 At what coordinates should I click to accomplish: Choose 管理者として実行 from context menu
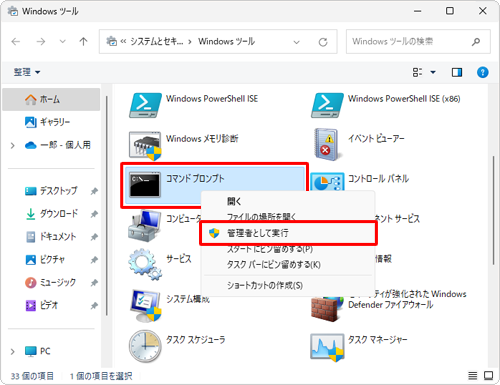tap(288, 233)
